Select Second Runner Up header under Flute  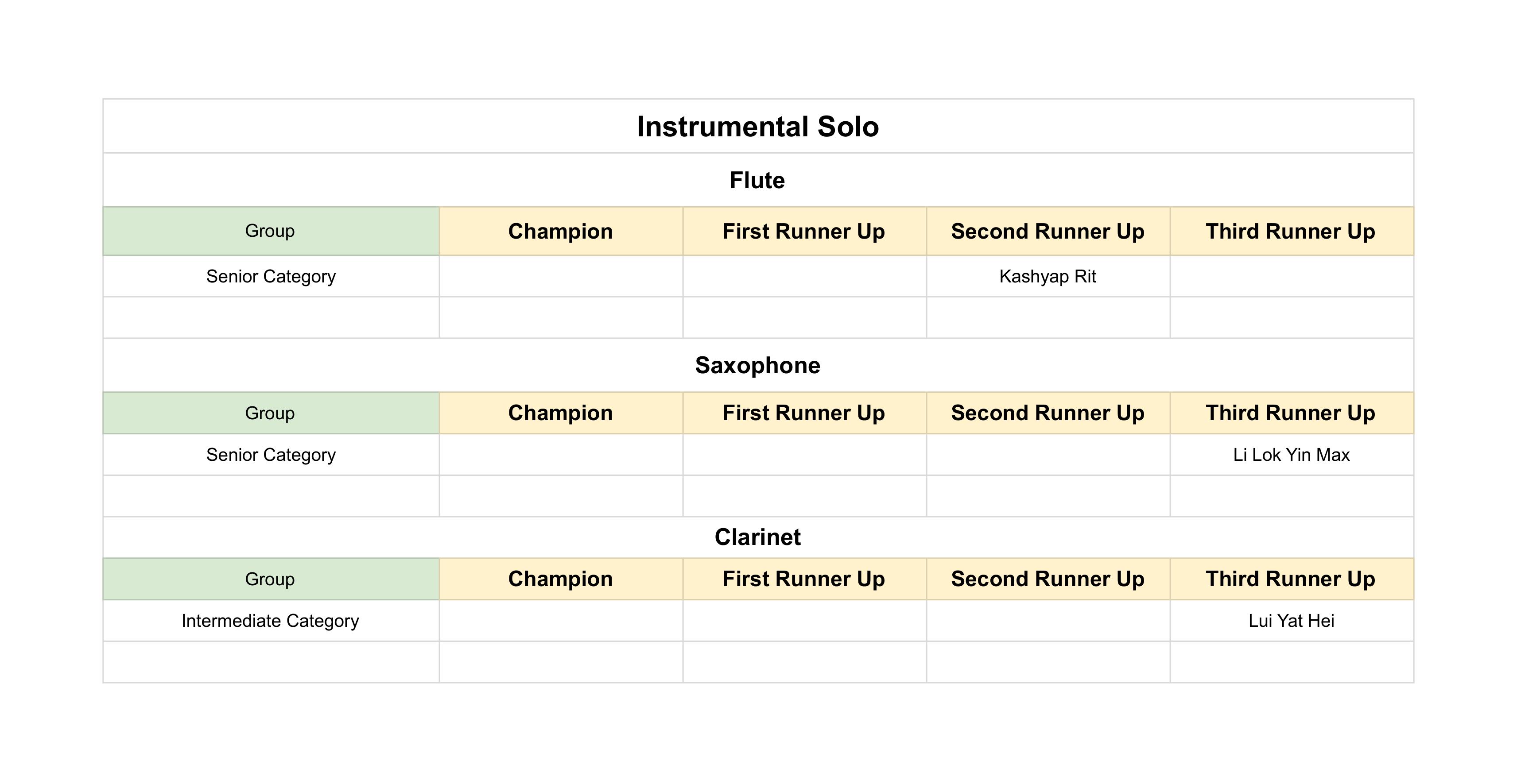pyautogui.click(x=1048, y=232)
